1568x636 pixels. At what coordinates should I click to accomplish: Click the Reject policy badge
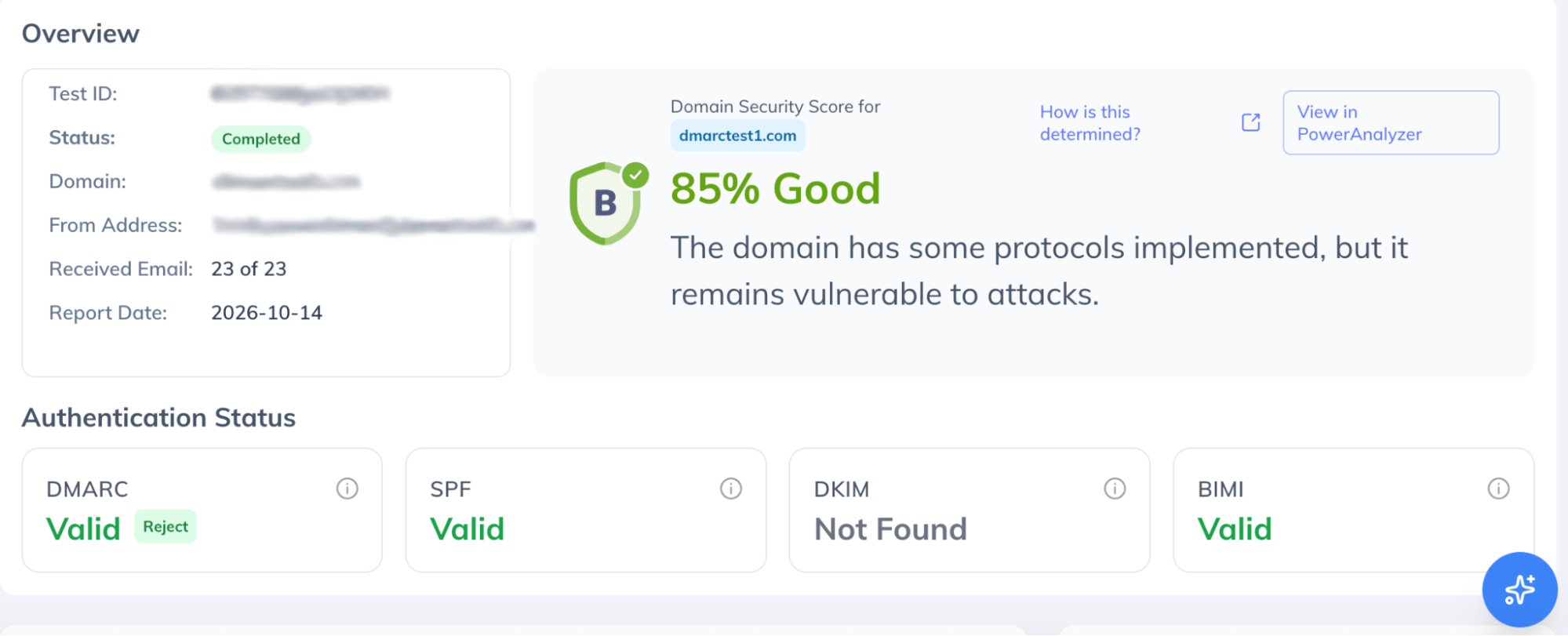[x=166, y=526]
